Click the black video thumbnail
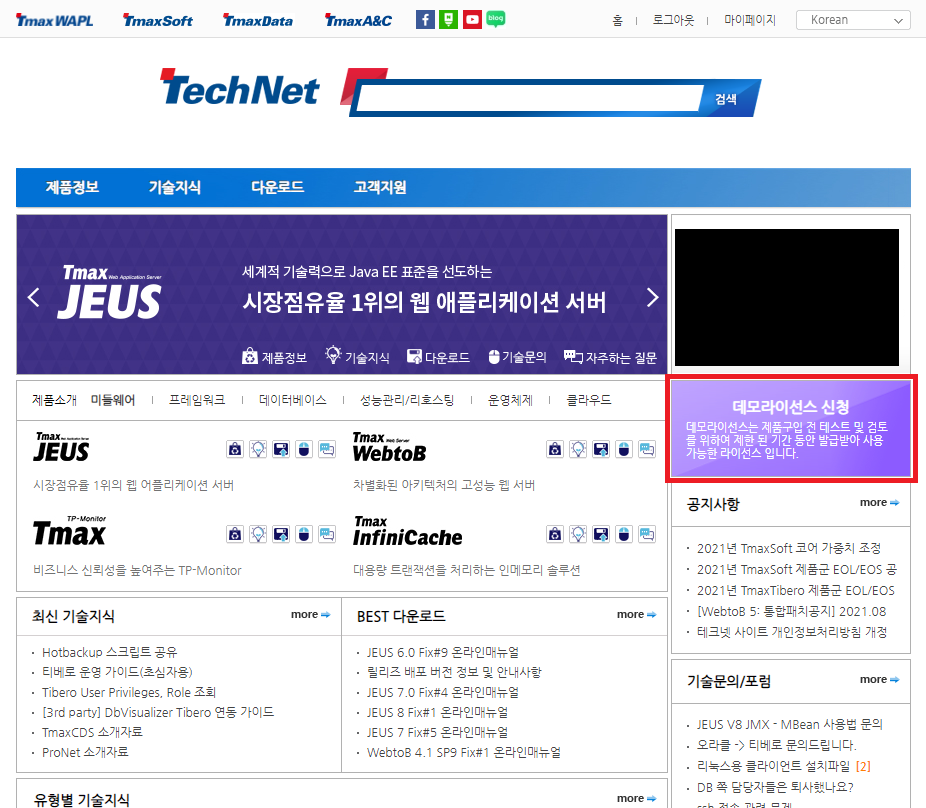The height and width of the screenshot is (808, 926). tap(787, 297)
